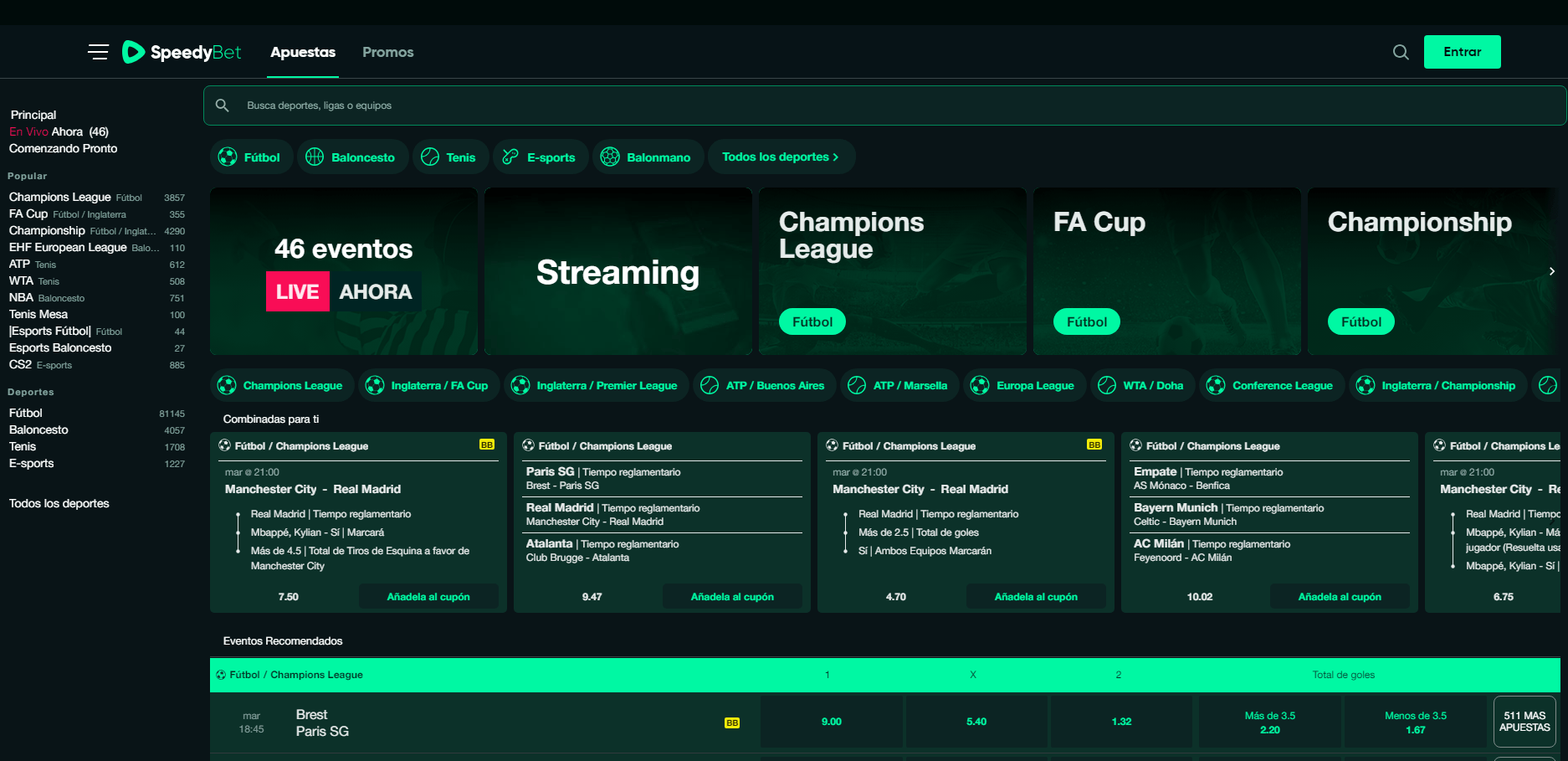Screen dimensions: 1568x761
Task: Open EHF European League in sidebar
Action: click(x=97, y=248)
